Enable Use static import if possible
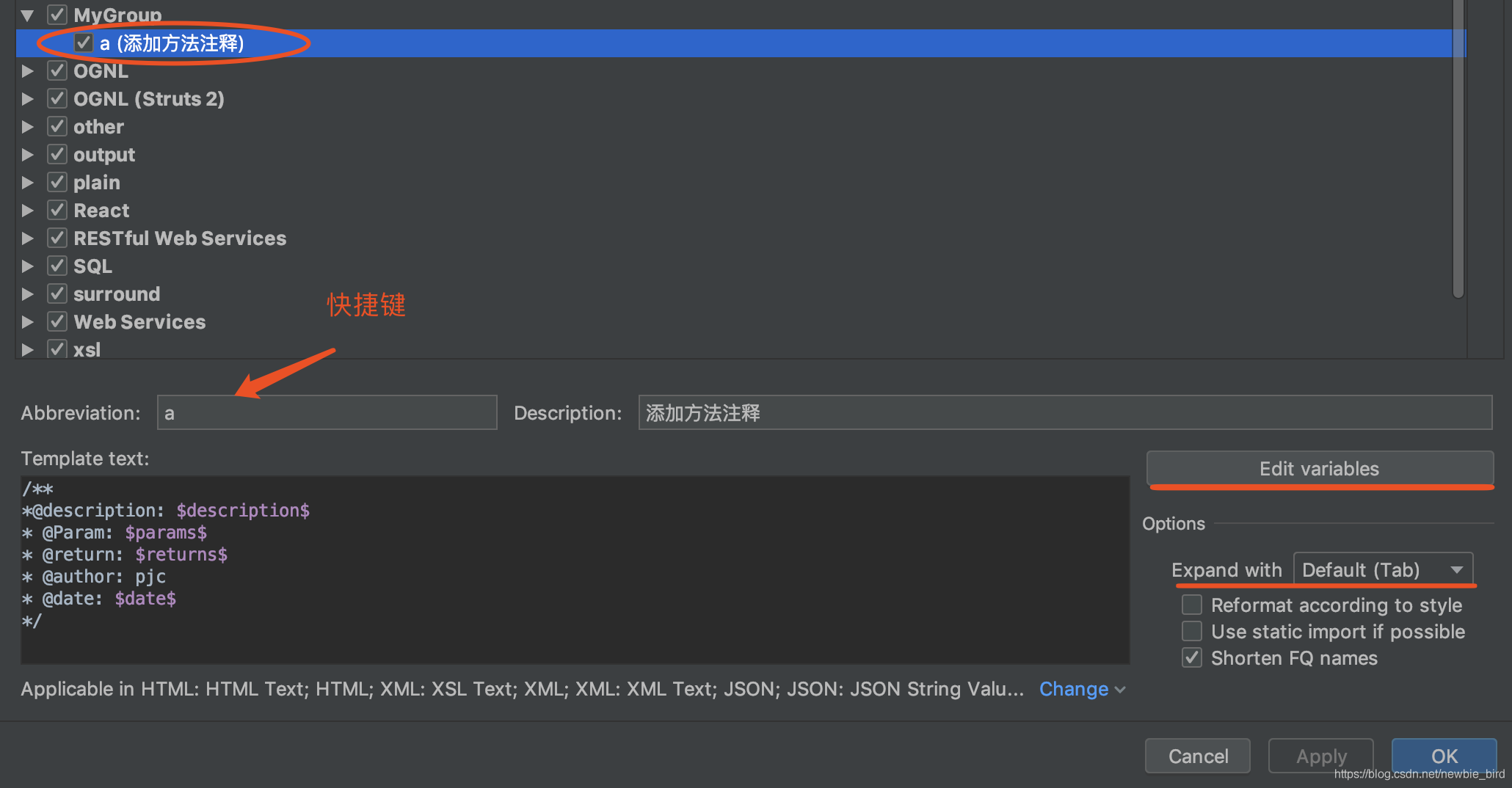1512x788 pixels. pos(1192,631)
